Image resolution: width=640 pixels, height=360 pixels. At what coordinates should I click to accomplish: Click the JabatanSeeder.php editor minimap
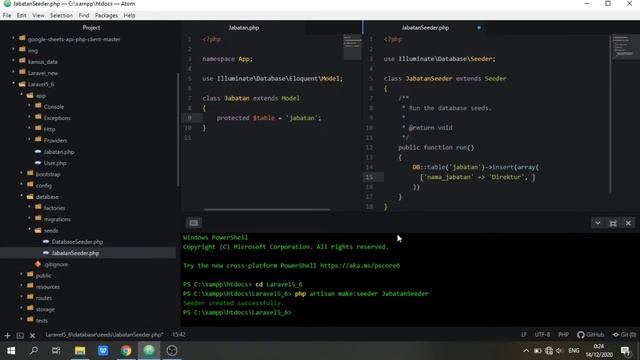625,47
